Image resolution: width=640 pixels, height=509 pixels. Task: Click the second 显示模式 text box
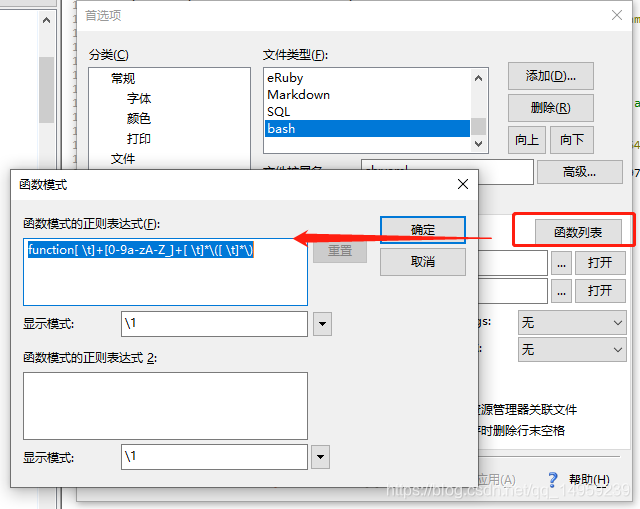[214, 457]
